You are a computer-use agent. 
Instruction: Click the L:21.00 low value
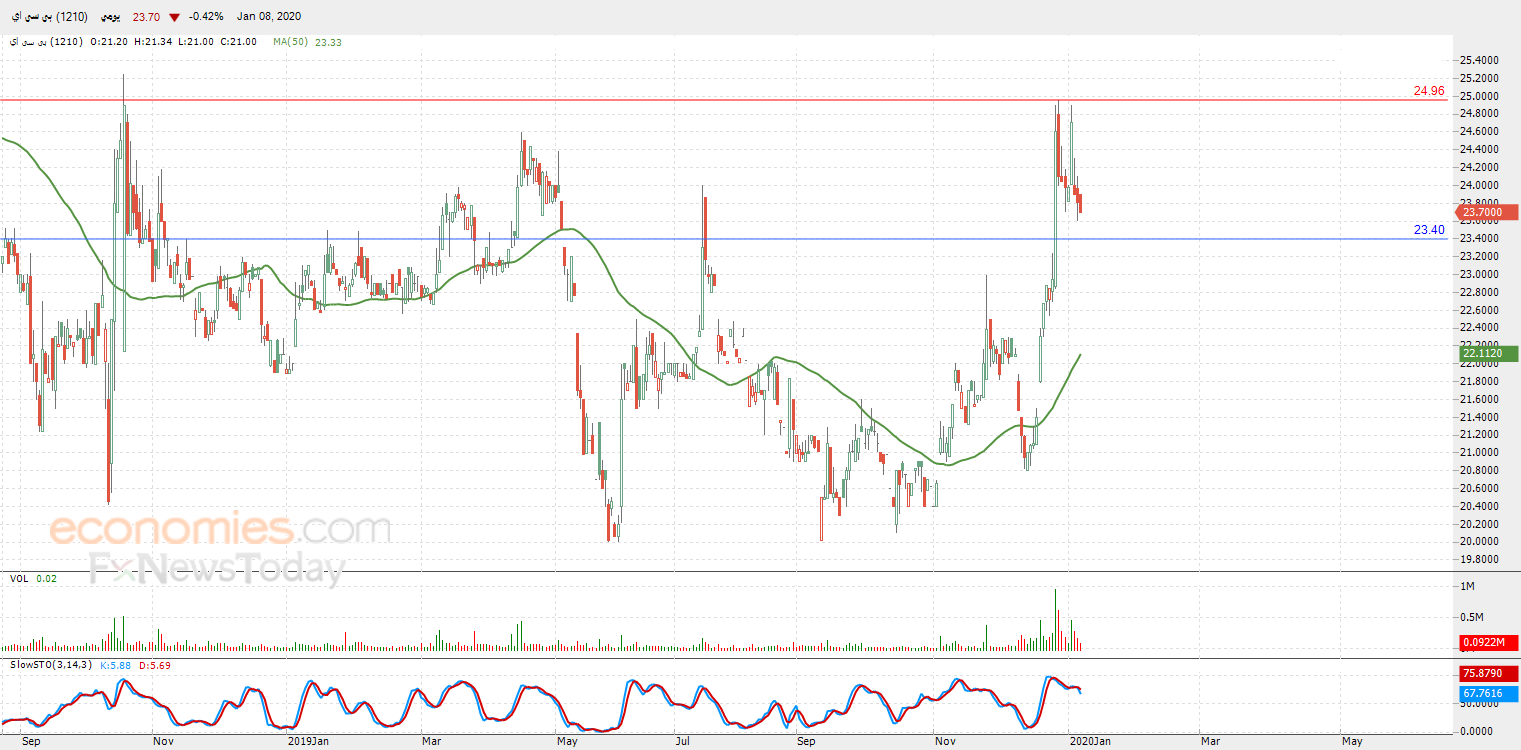[x=196, y=42]
